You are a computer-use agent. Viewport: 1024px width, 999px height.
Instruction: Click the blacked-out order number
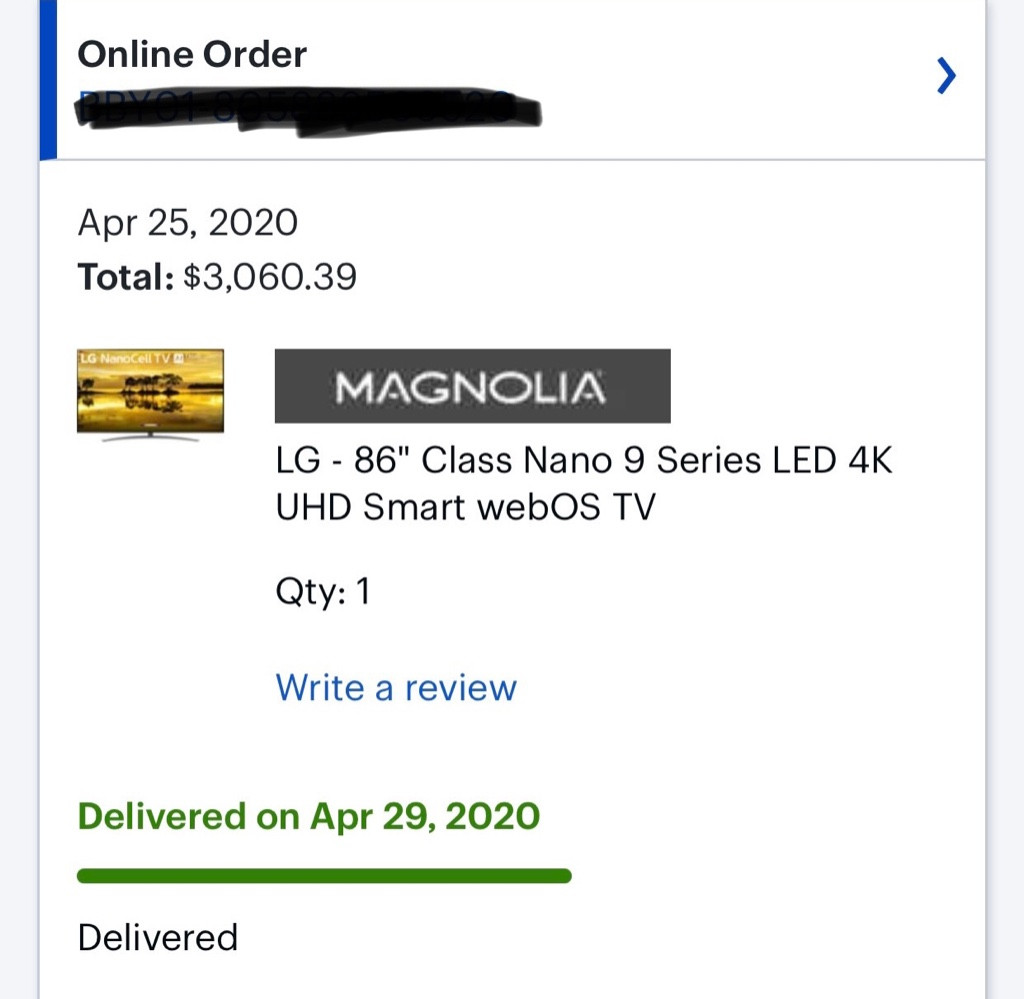click(x=310, y=108)
